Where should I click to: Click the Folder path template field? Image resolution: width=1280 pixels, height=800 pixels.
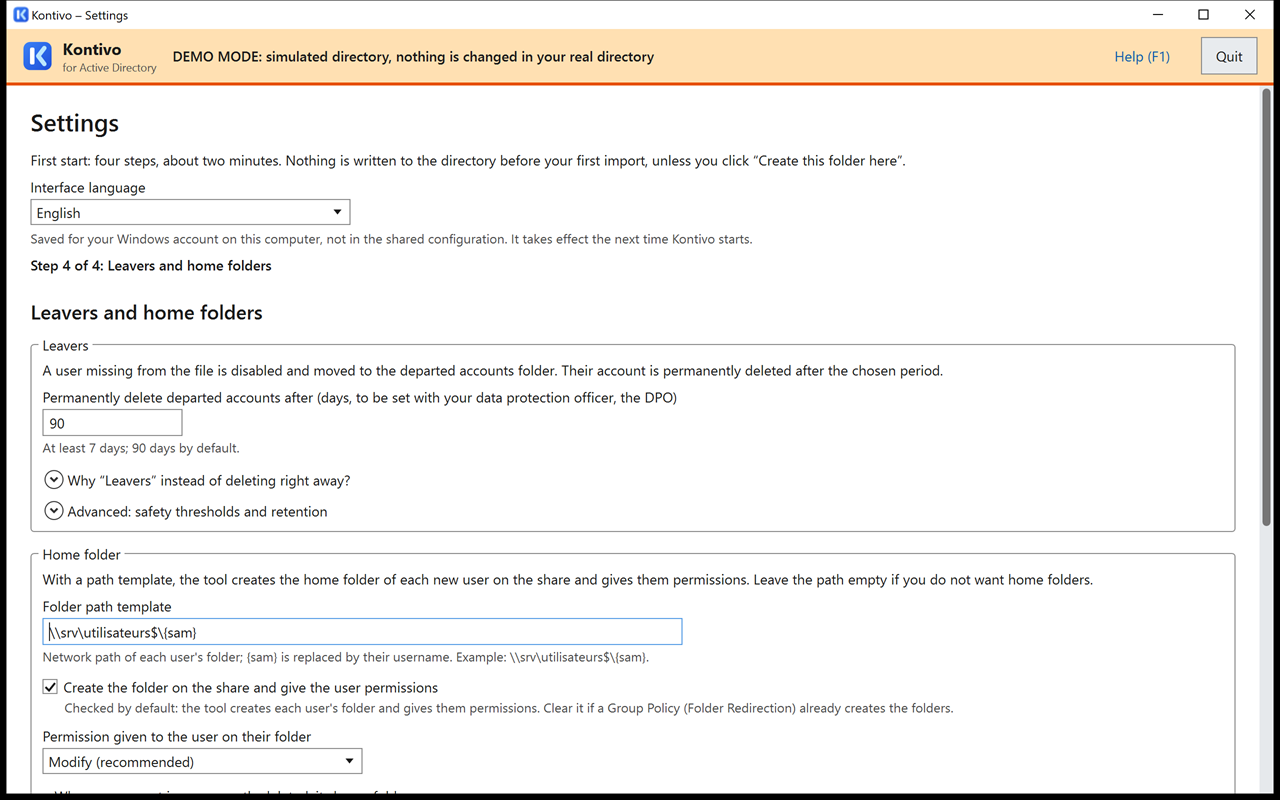(363, 631)
